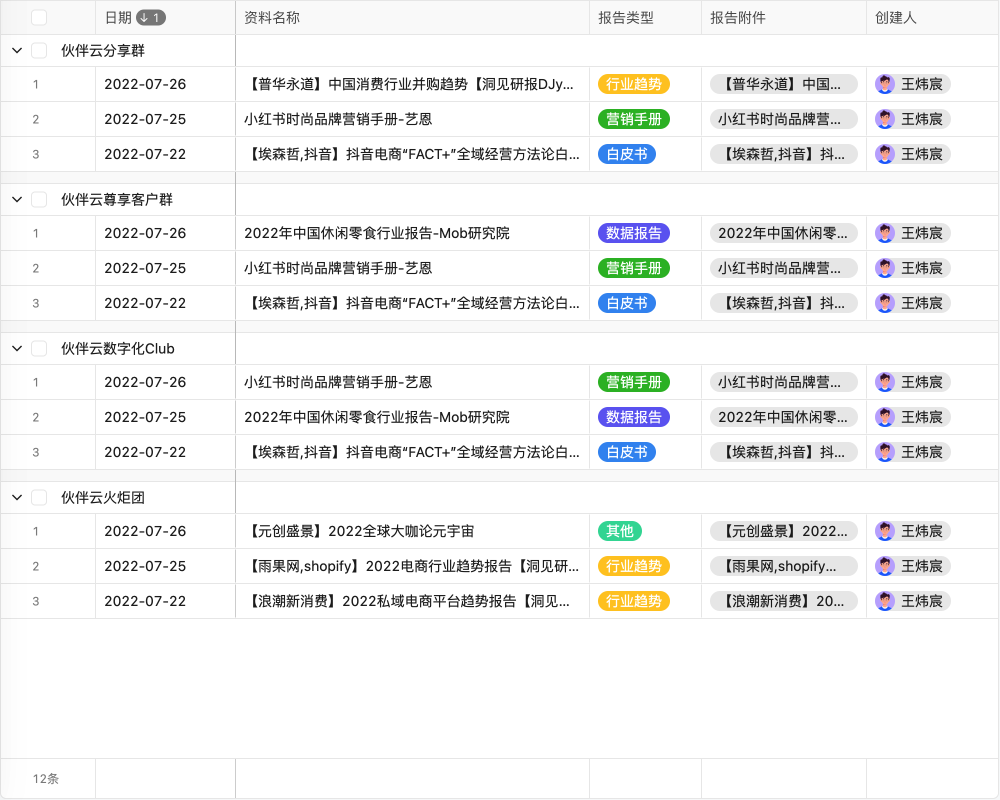Click 王炜宸's avatar in the 元创盛景 metaverse row
The image size is (1000, 800).
coord(885,531)
